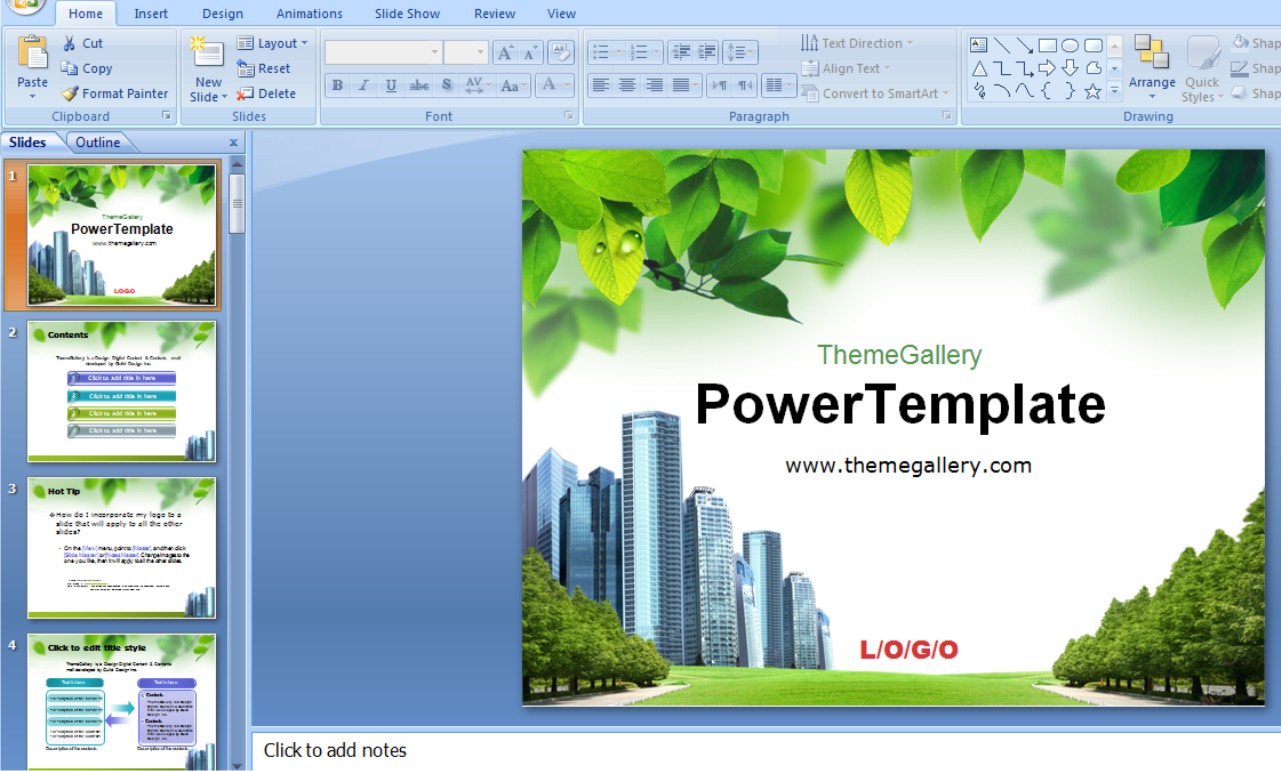Switch to the Slide Show ribbon tab
The height and width of the screenshot is (771, 1281).
pos(408,14)
